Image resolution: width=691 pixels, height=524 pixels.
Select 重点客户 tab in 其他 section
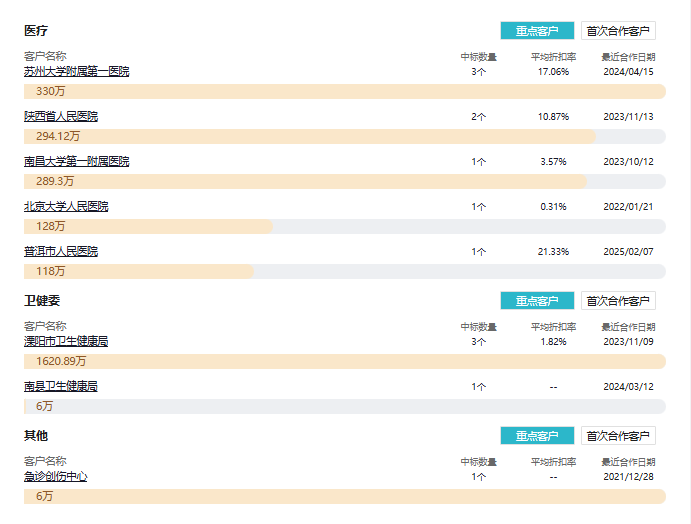click(537, 436)
